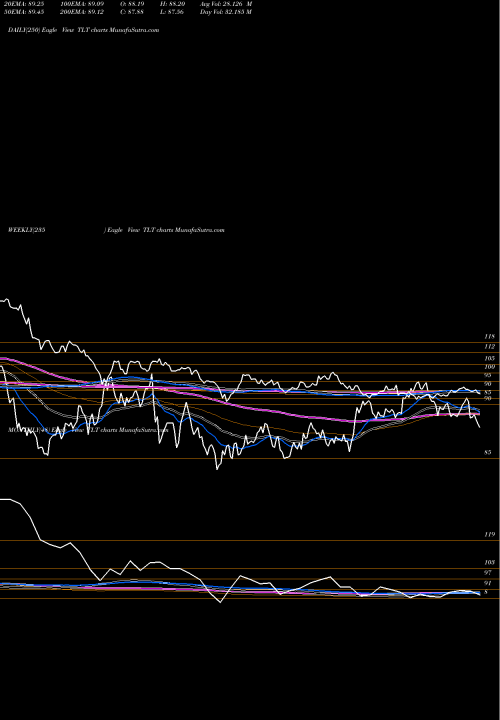The image size is (500, 720).
Task: Click the MONTHLY Eagle View TLT chart title
Action: click(x=88, y=430)
